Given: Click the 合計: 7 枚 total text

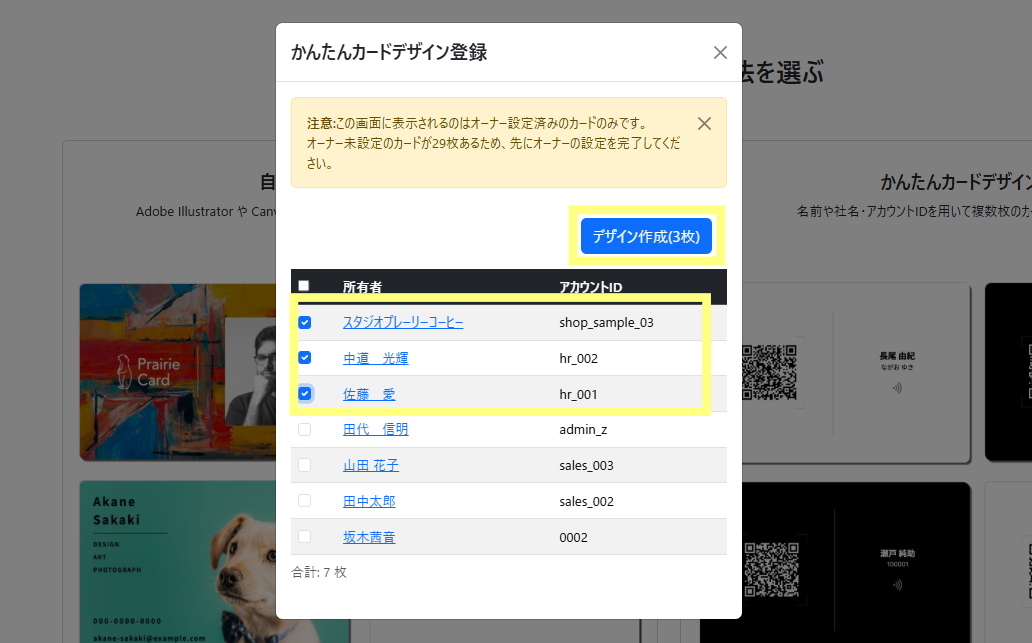Looking at the screenshot, I should click(x=319, y=572).
